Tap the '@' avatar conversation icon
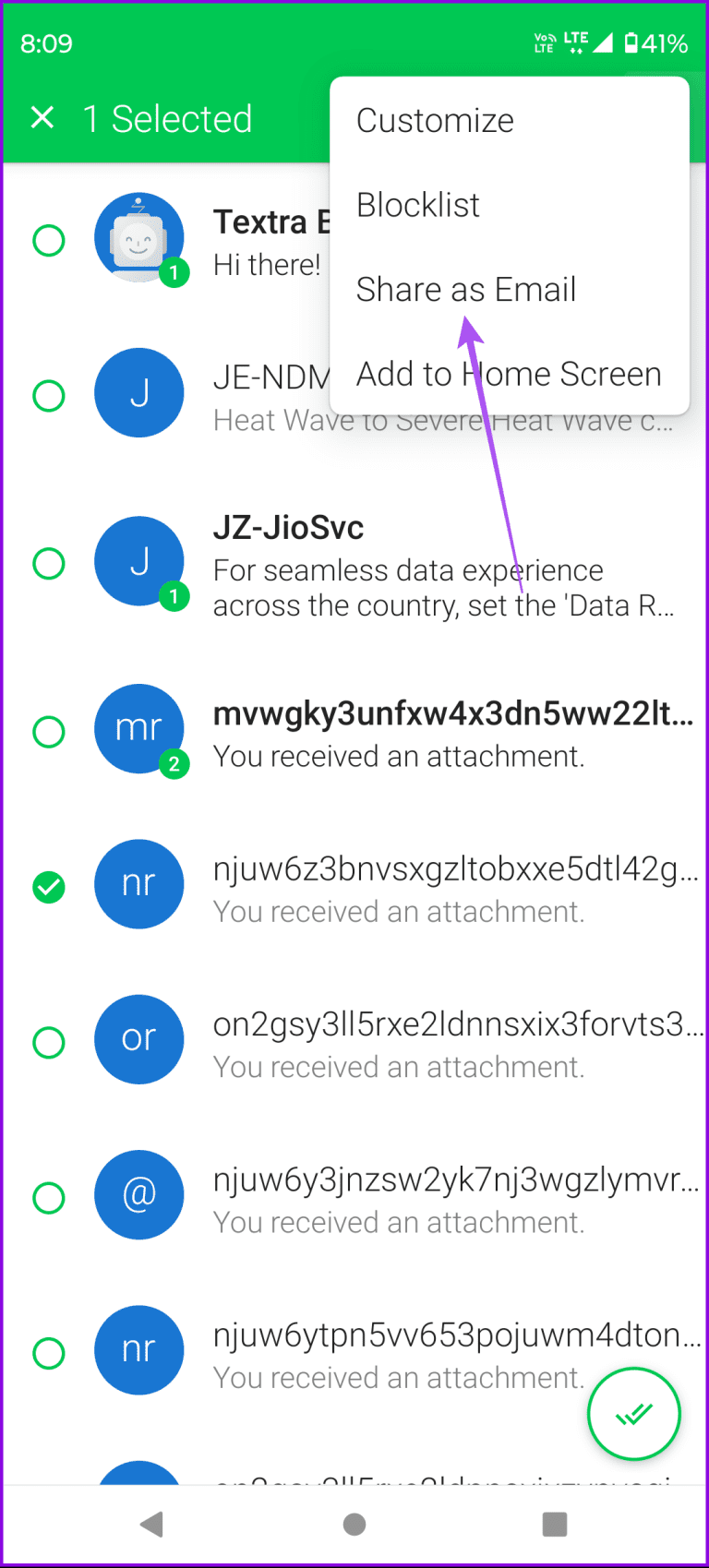This screenshot has width=709, height=1568. 139,1194
